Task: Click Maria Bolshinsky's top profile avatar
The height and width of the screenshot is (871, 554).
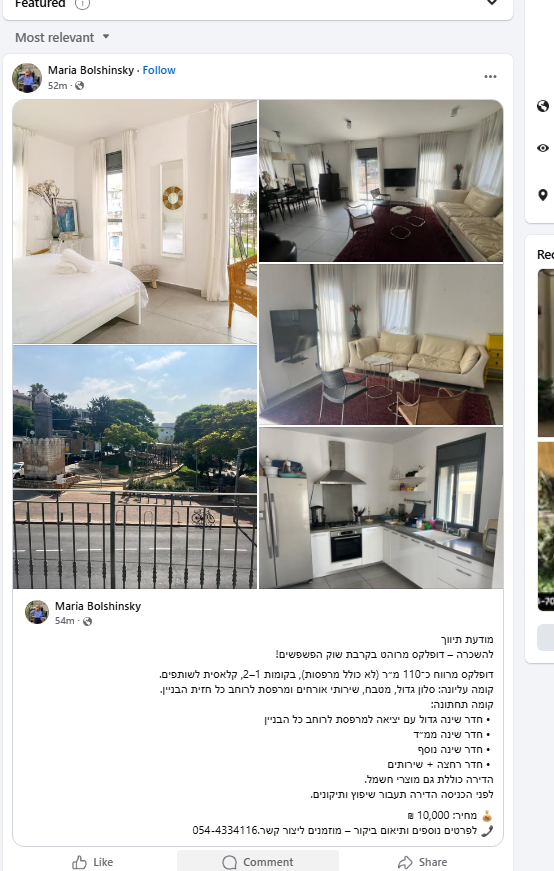Action: click(x=27, y=78)
